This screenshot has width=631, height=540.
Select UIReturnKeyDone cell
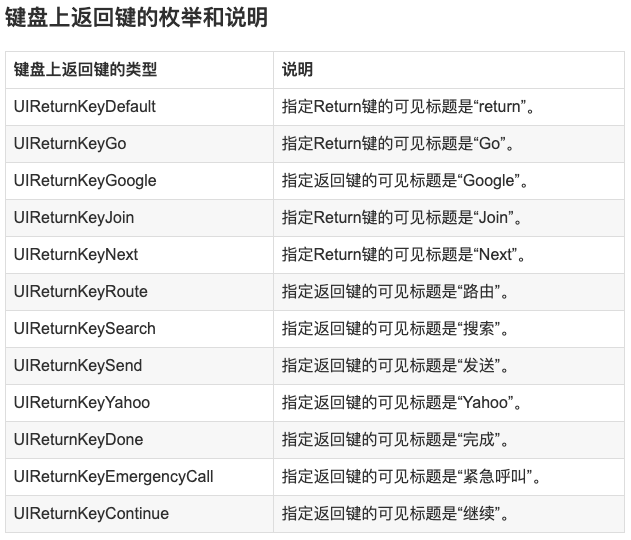pos(139,440)
